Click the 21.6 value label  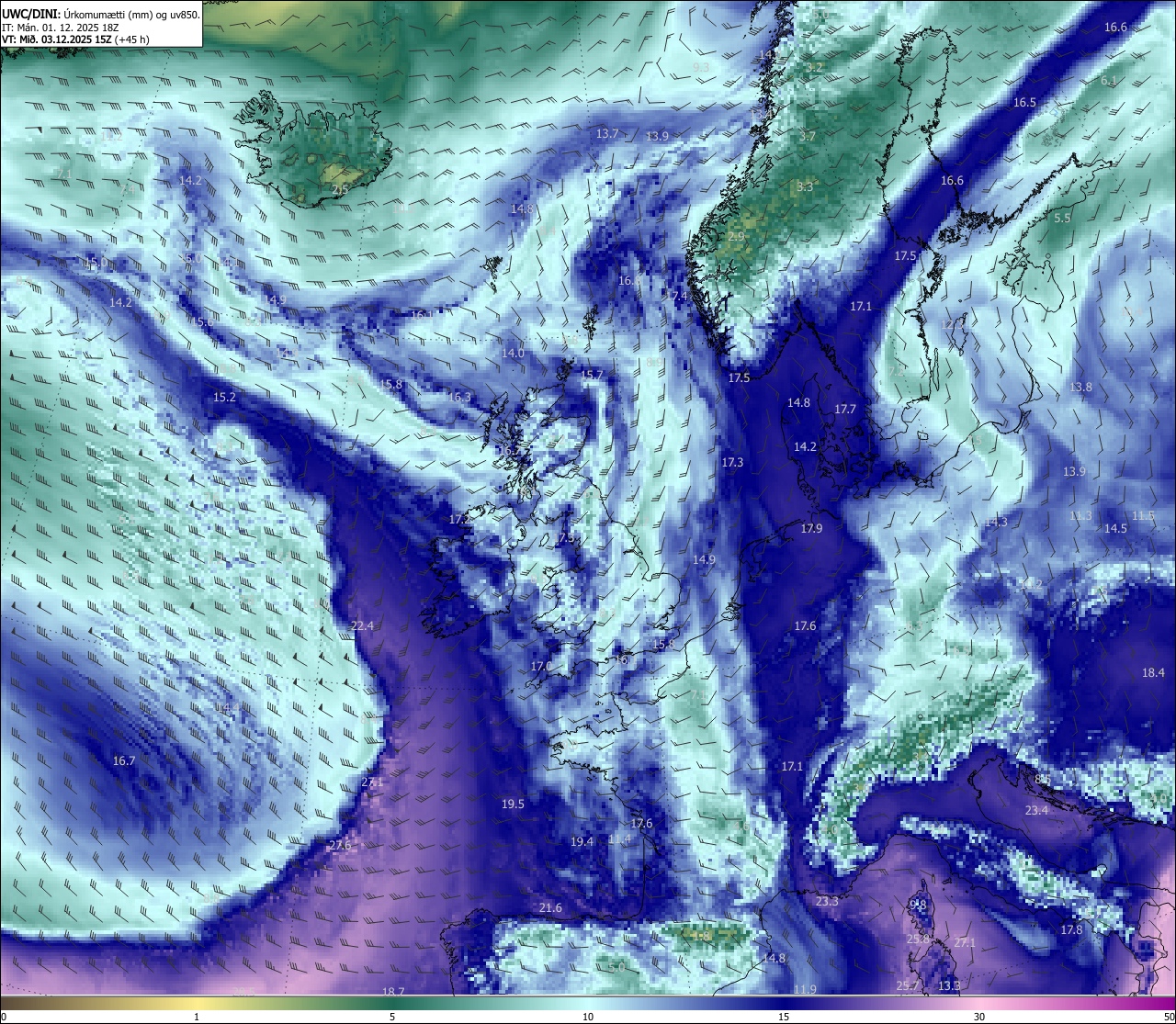coord(550,907)
